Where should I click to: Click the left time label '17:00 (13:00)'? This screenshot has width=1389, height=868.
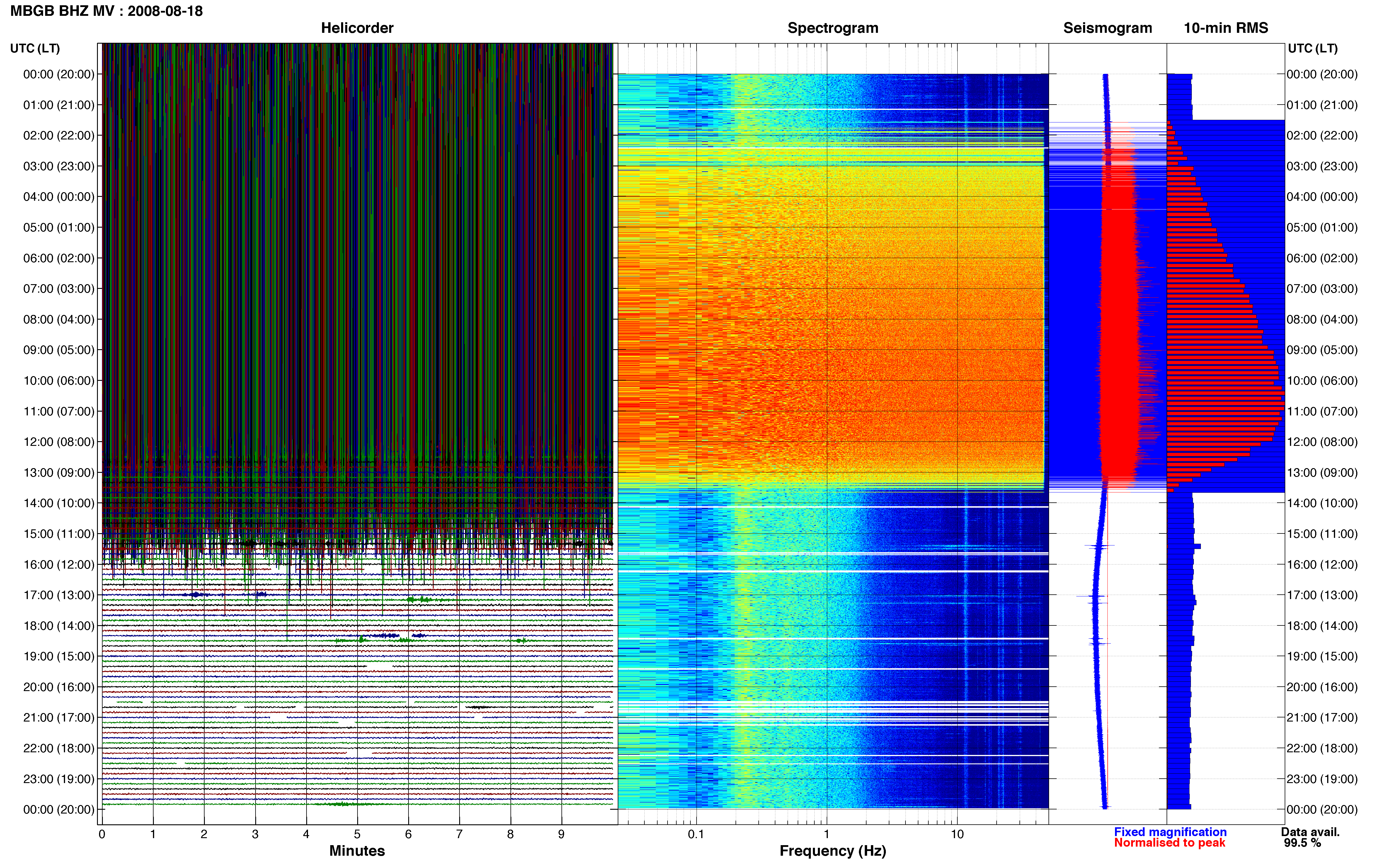[59, 595]
